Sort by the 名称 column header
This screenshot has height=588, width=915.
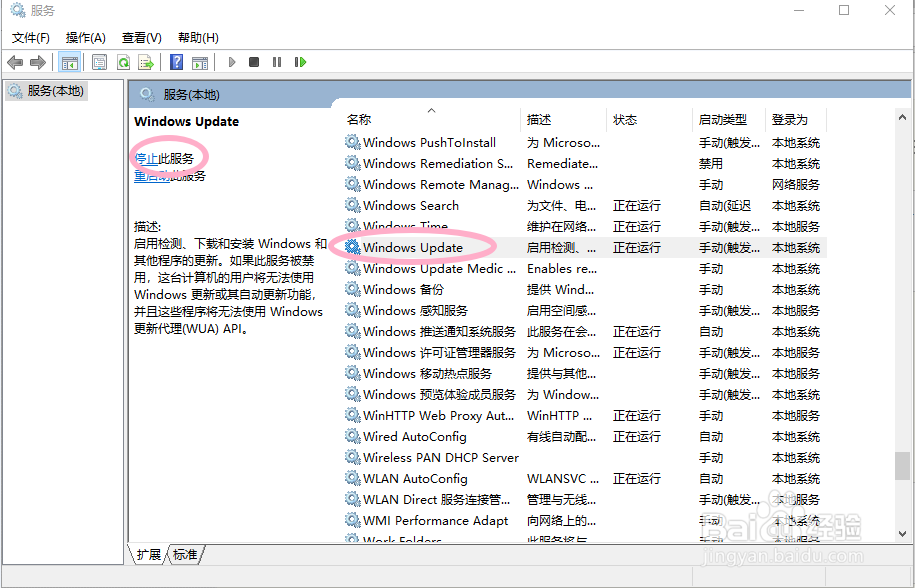point(431,120)
